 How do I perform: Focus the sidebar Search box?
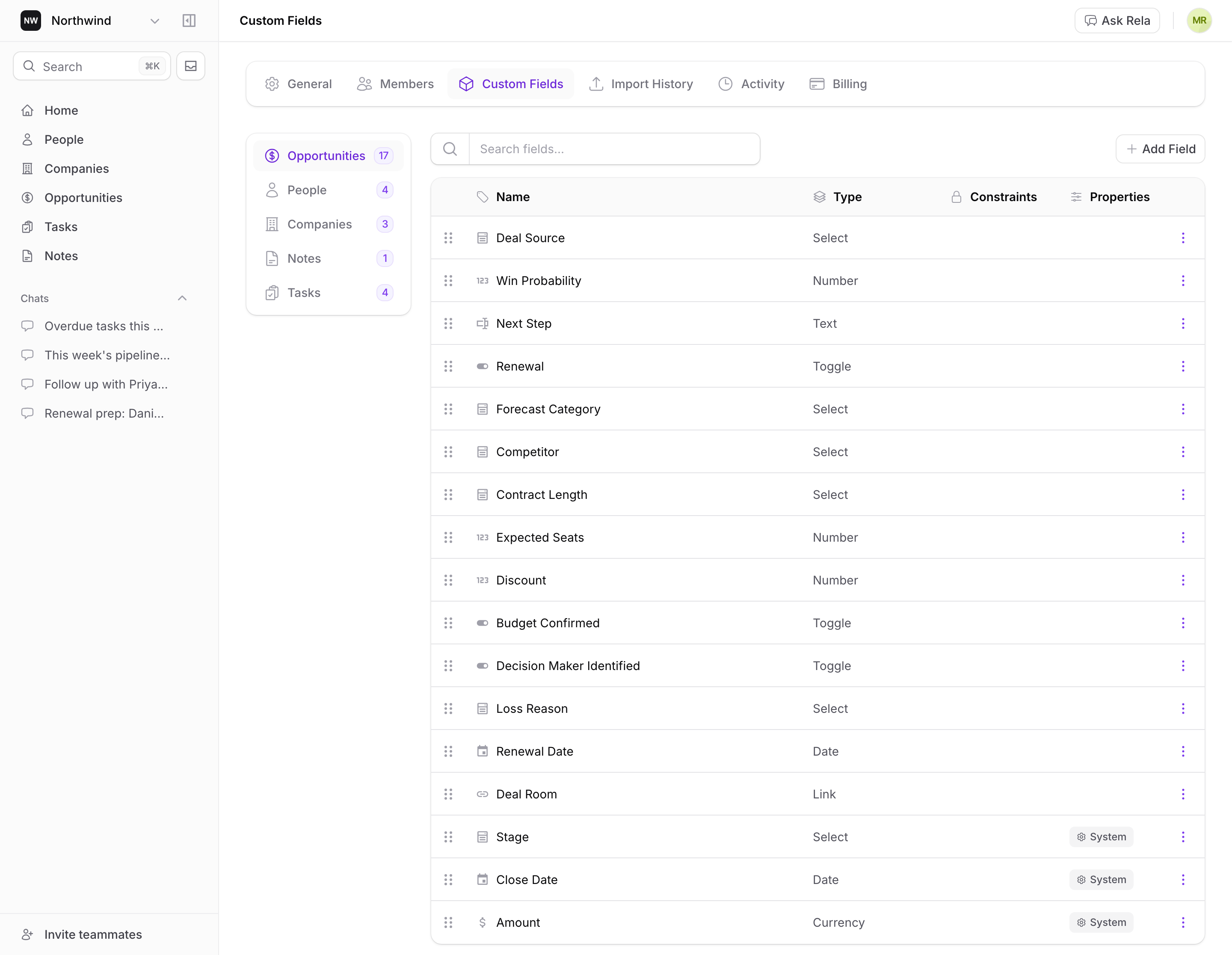[92, 66]
